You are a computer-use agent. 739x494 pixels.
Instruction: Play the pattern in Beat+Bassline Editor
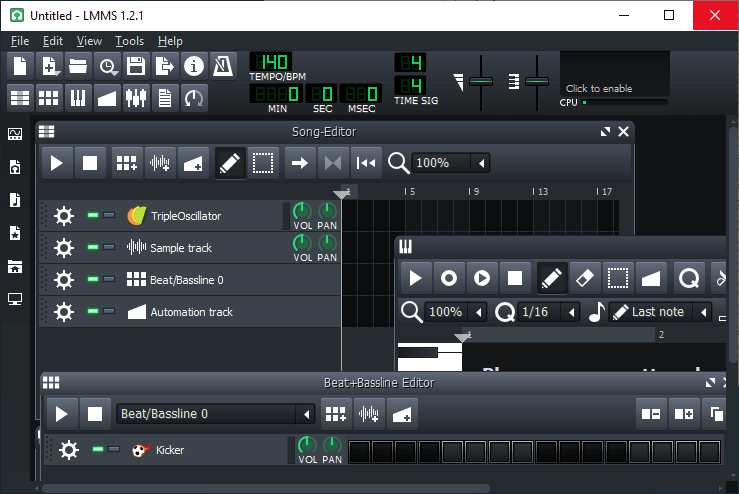(62, 414)
